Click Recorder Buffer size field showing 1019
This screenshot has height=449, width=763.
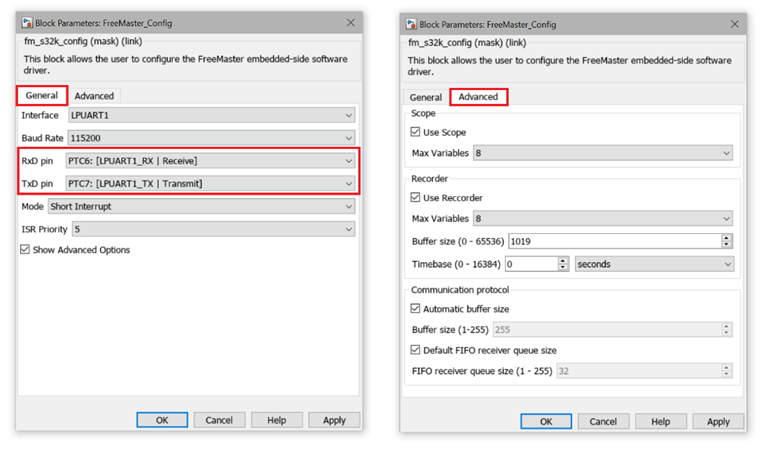tap(615, 241)
